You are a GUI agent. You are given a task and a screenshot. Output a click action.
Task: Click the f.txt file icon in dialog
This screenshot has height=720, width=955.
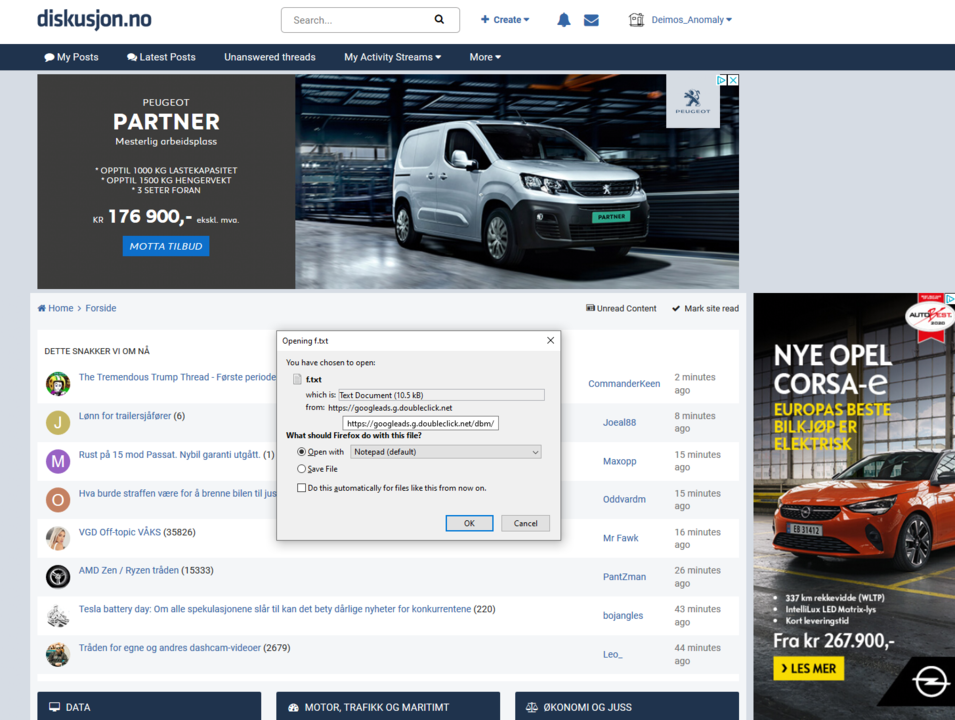297,379
